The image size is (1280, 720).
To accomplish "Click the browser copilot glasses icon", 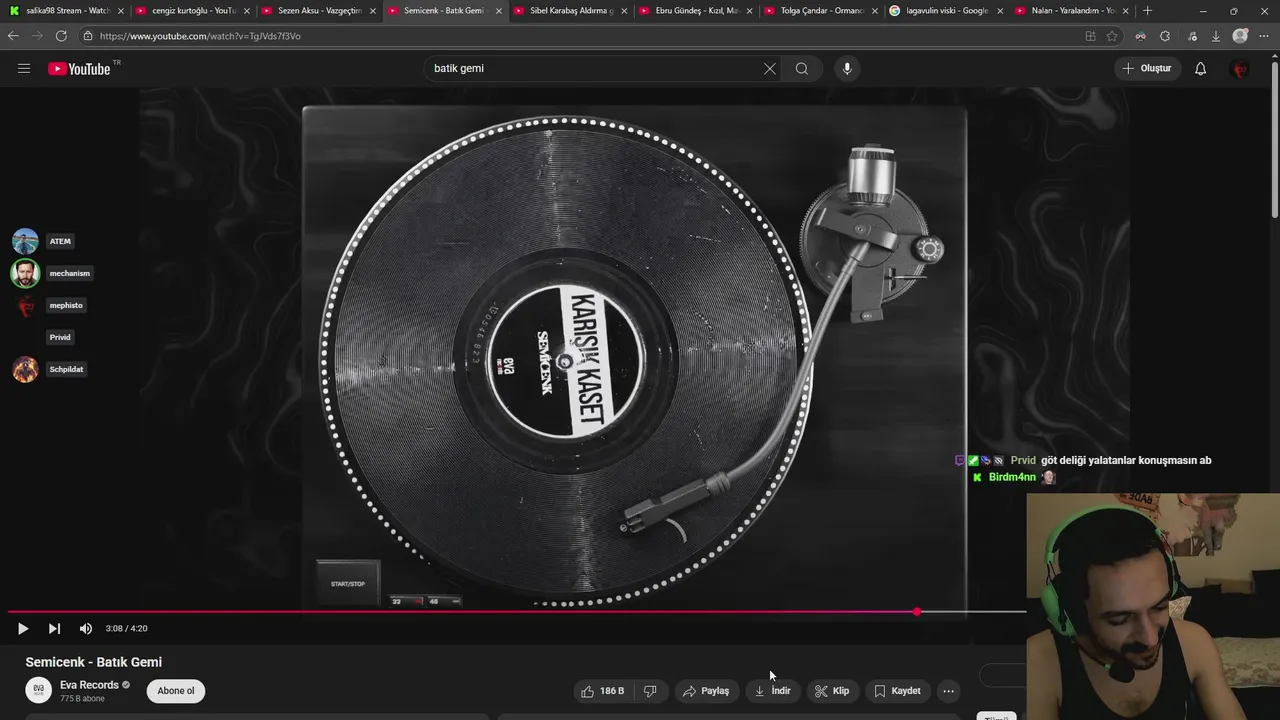I will [x=1140, y=36].
